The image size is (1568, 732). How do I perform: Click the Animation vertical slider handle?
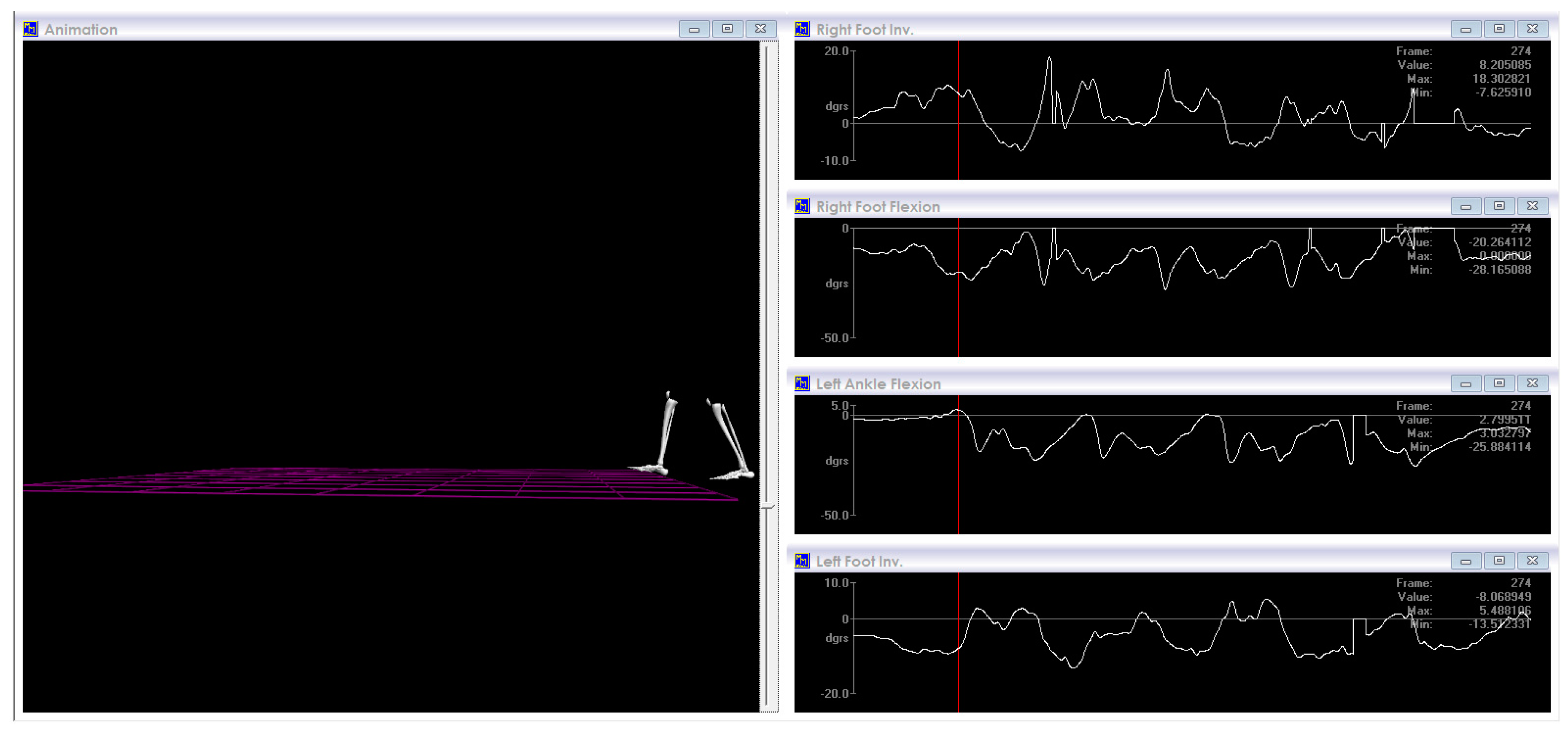768,506
